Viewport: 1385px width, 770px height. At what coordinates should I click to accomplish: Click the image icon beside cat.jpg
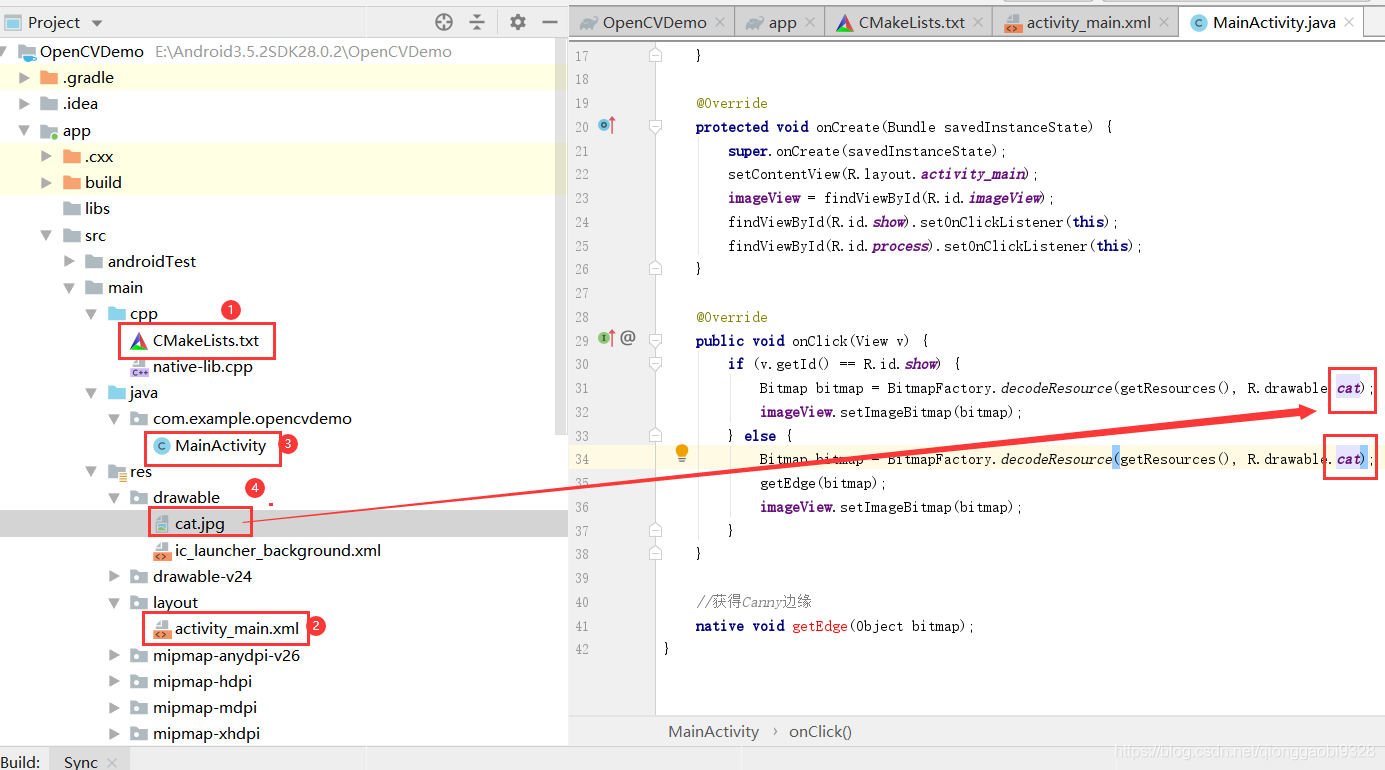pyautogui.click(x=161, y=524)
